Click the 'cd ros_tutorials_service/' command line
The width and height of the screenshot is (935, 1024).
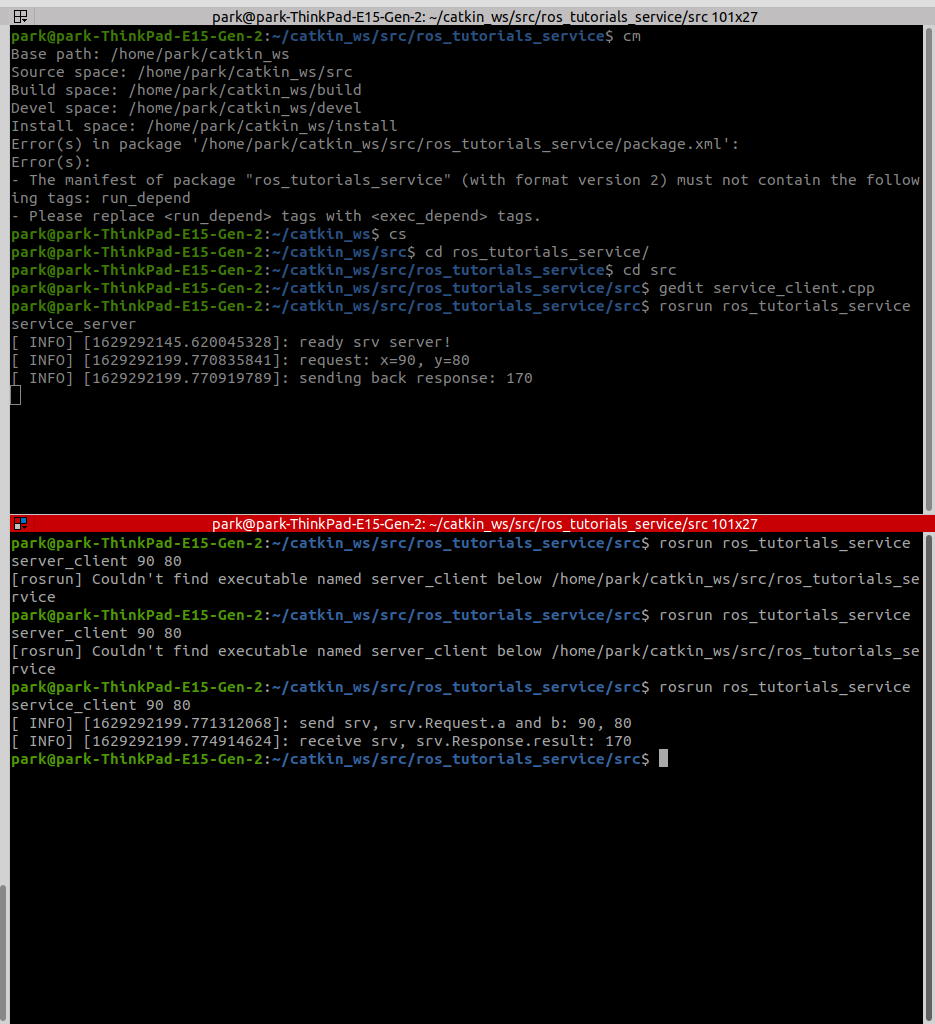(x=537, y=252)
